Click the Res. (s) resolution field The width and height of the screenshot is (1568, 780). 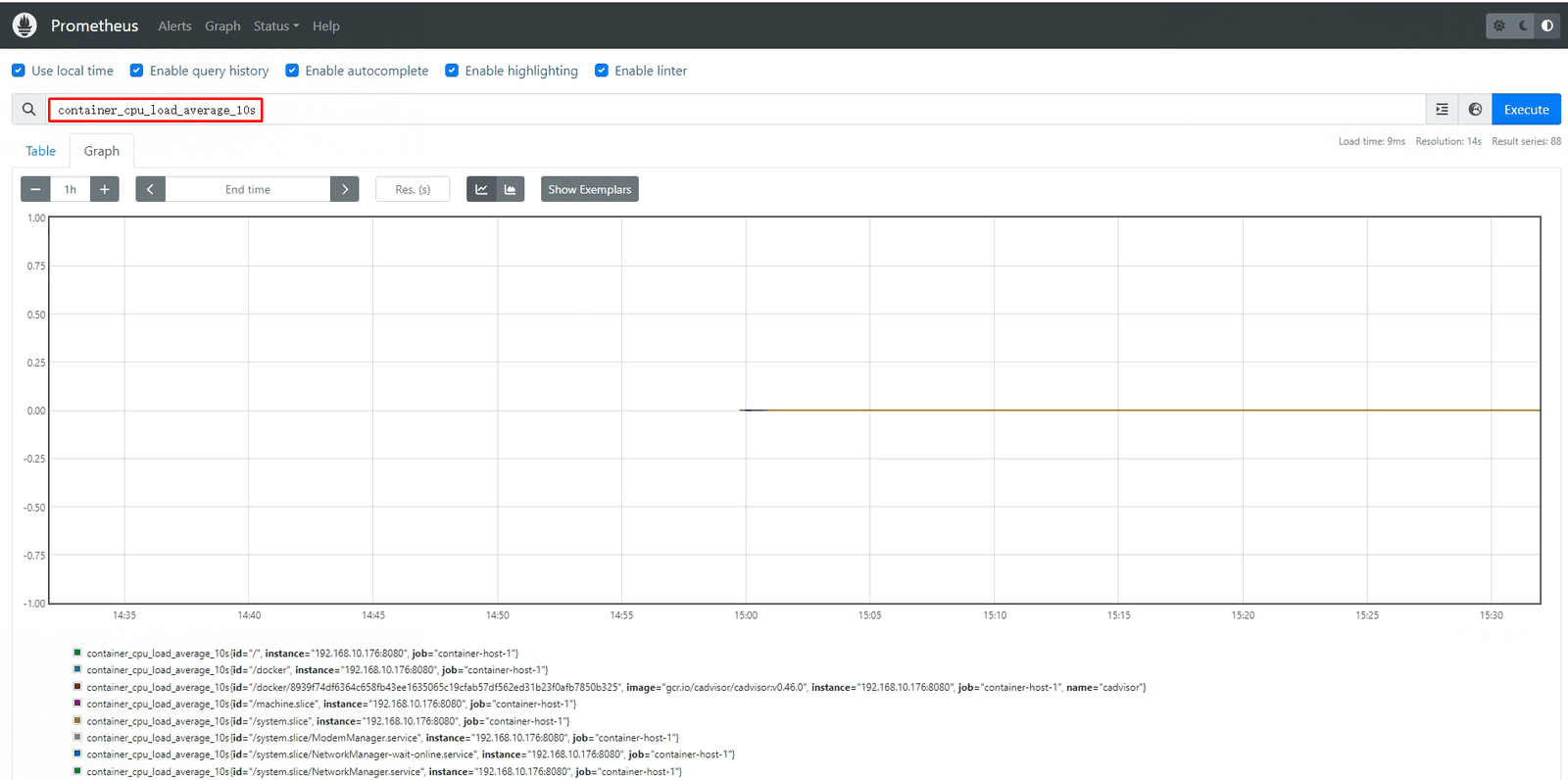tap(413, 189)
